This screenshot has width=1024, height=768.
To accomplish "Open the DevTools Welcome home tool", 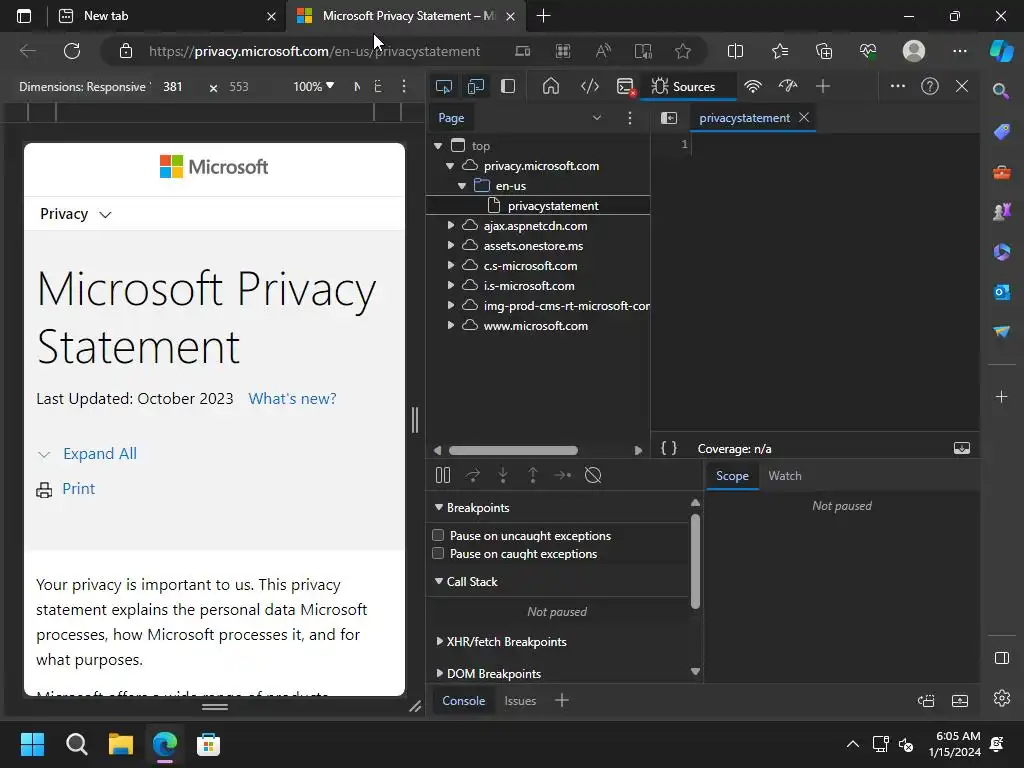I will tap(551, 86).
